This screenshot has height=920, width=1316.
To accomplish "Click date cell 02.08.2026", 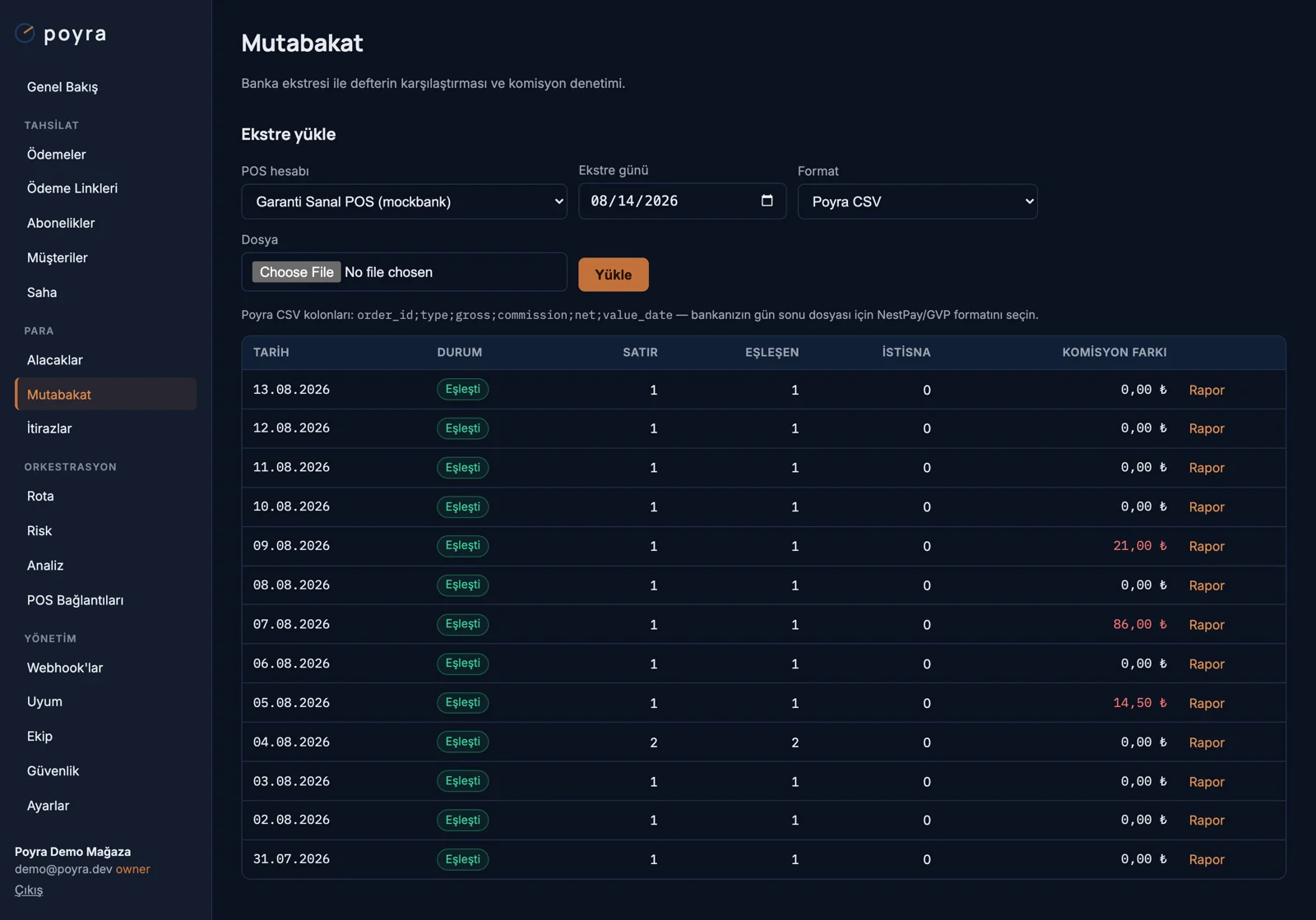I will 291,820.
